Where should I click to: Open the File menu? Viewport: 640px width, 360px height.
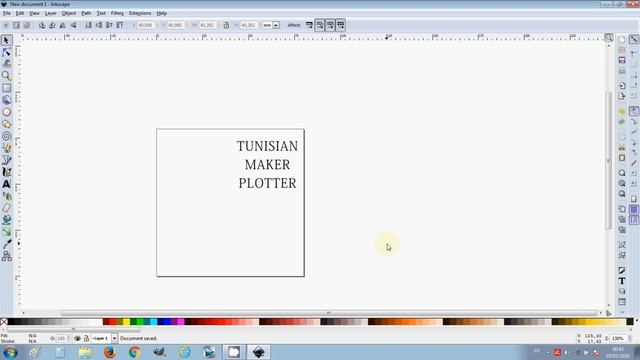7,13
